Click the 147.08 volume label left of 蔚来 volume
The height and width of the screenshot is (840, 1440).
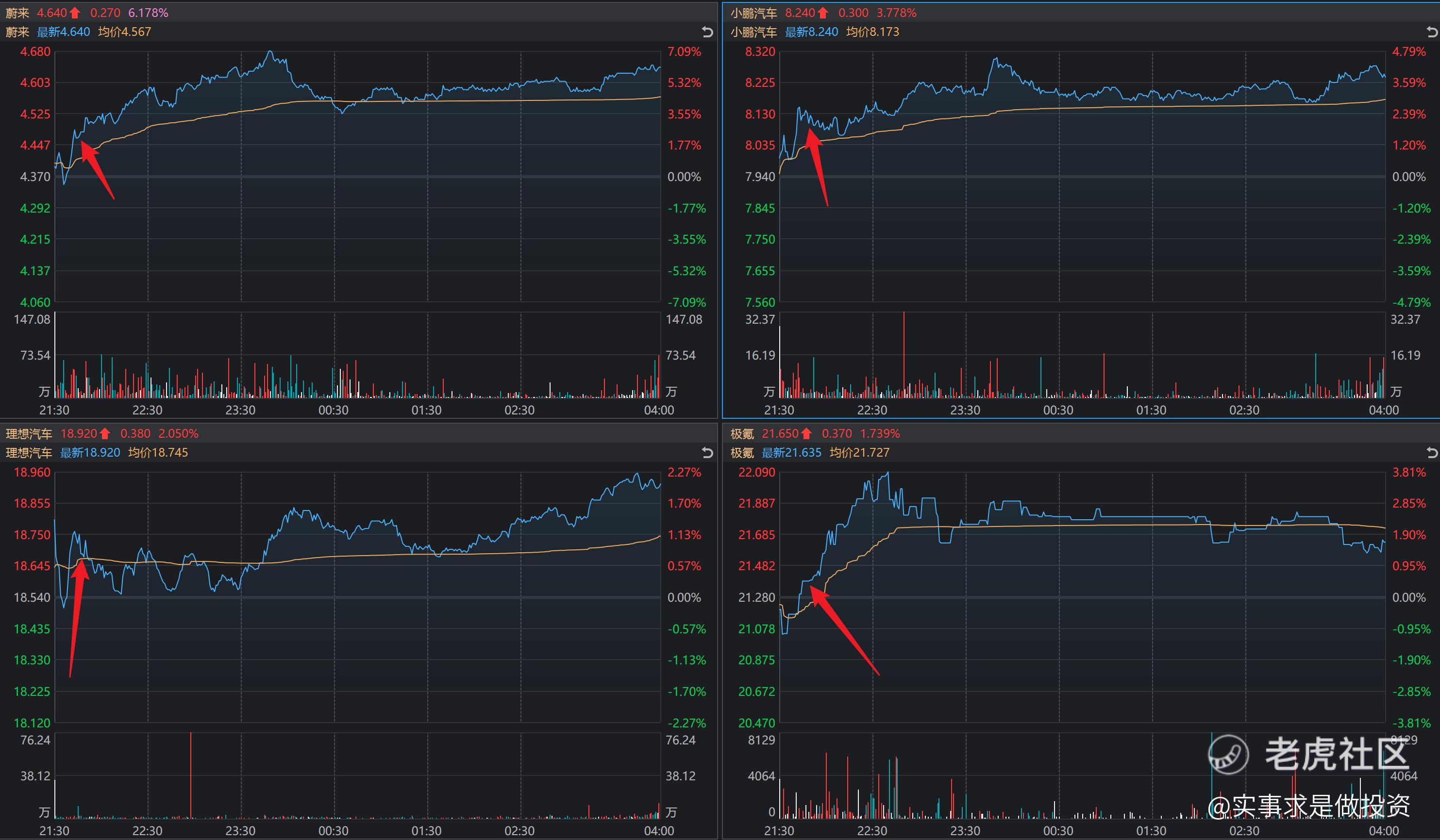[32, 319]
